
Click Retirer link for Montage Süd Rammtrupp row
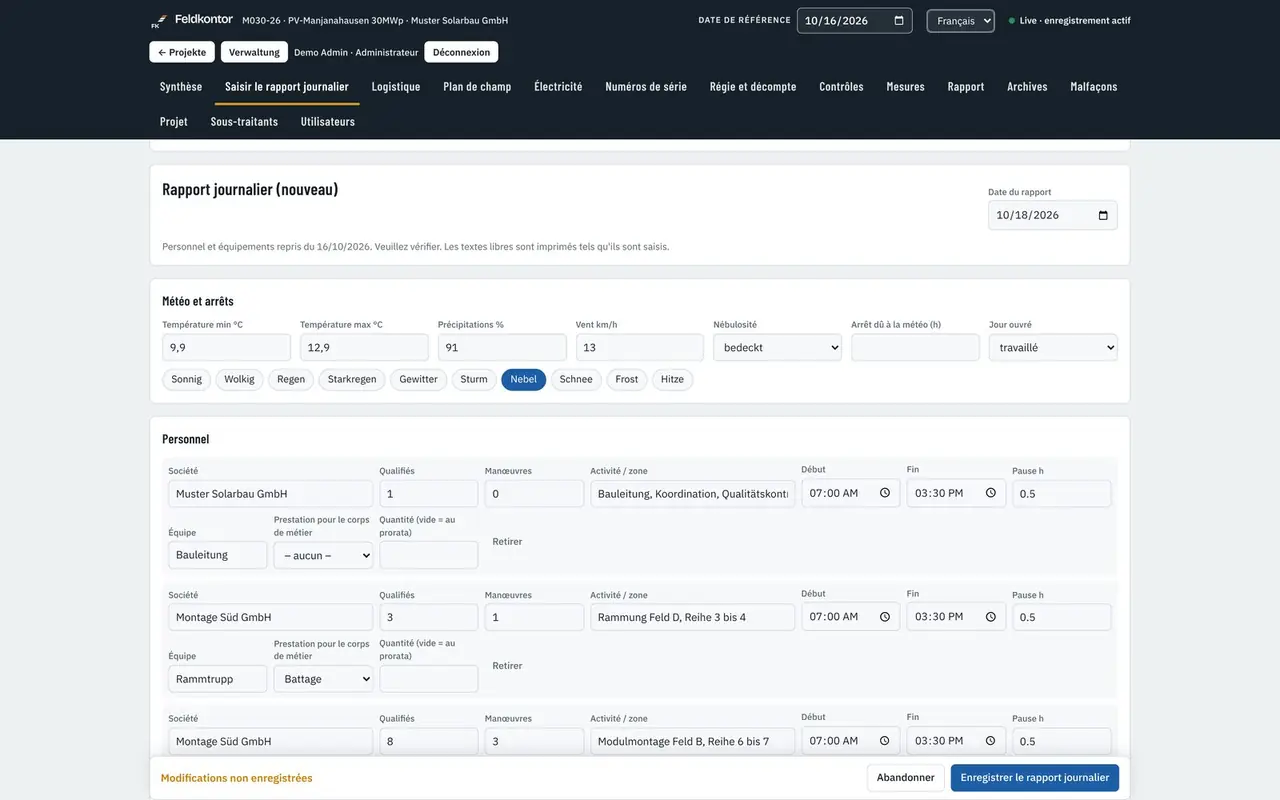507,666
